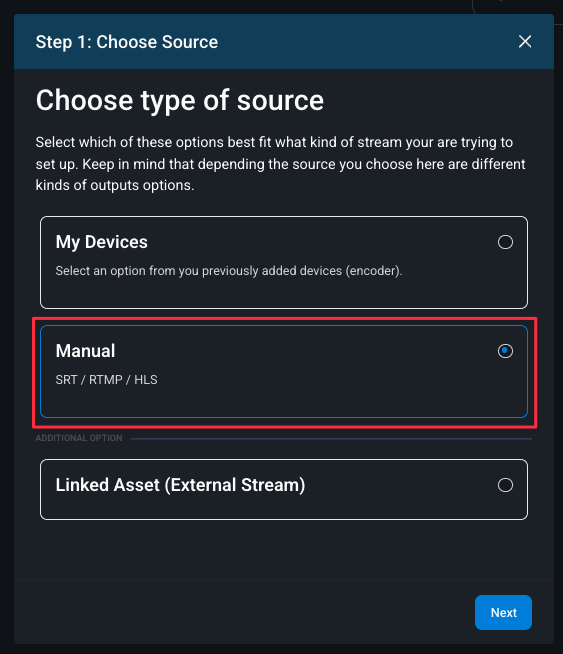This screenshot has height=654, width=563.
Task: Click empty space inside My Devices card
Action: click(292, 294)
